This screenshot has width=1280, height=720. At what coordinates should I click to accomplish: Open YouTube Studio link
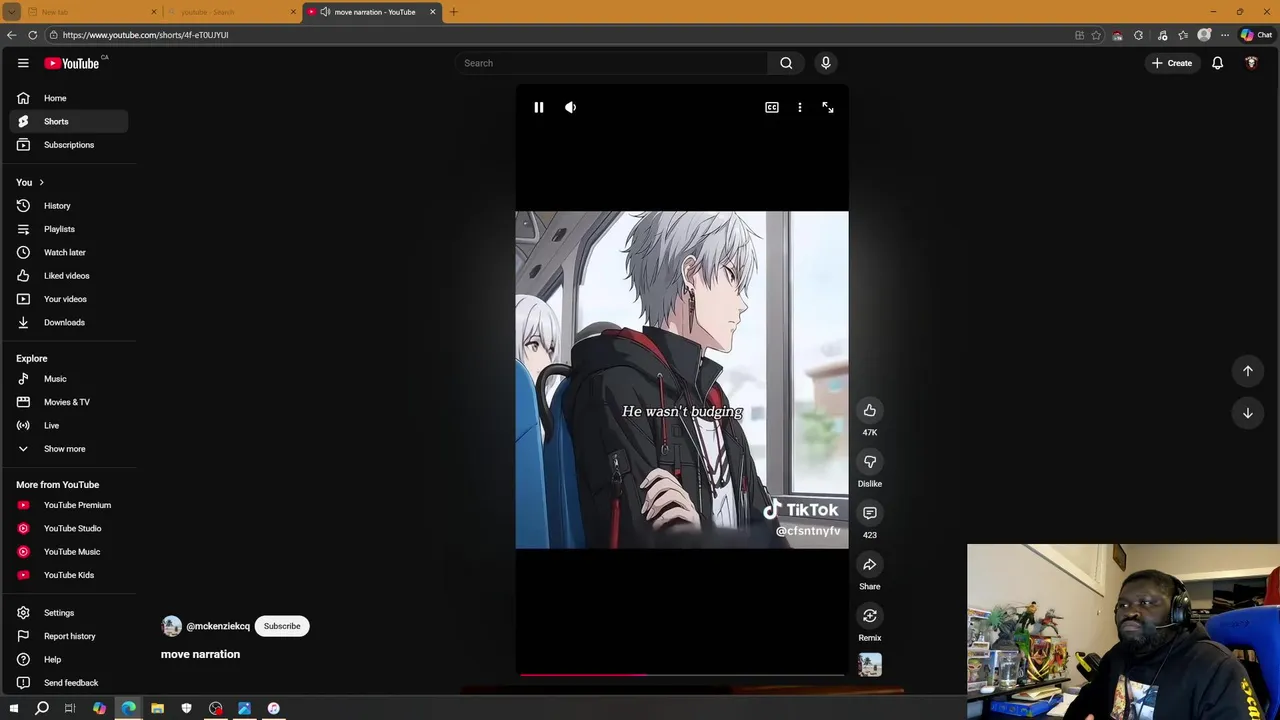pyautogui.click(x=69, y=528)
